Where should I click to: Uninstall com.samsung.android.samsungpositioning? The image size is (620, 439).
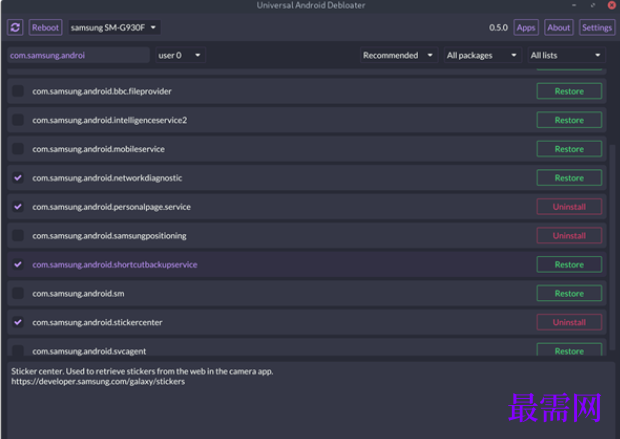(x=569, y=235)
